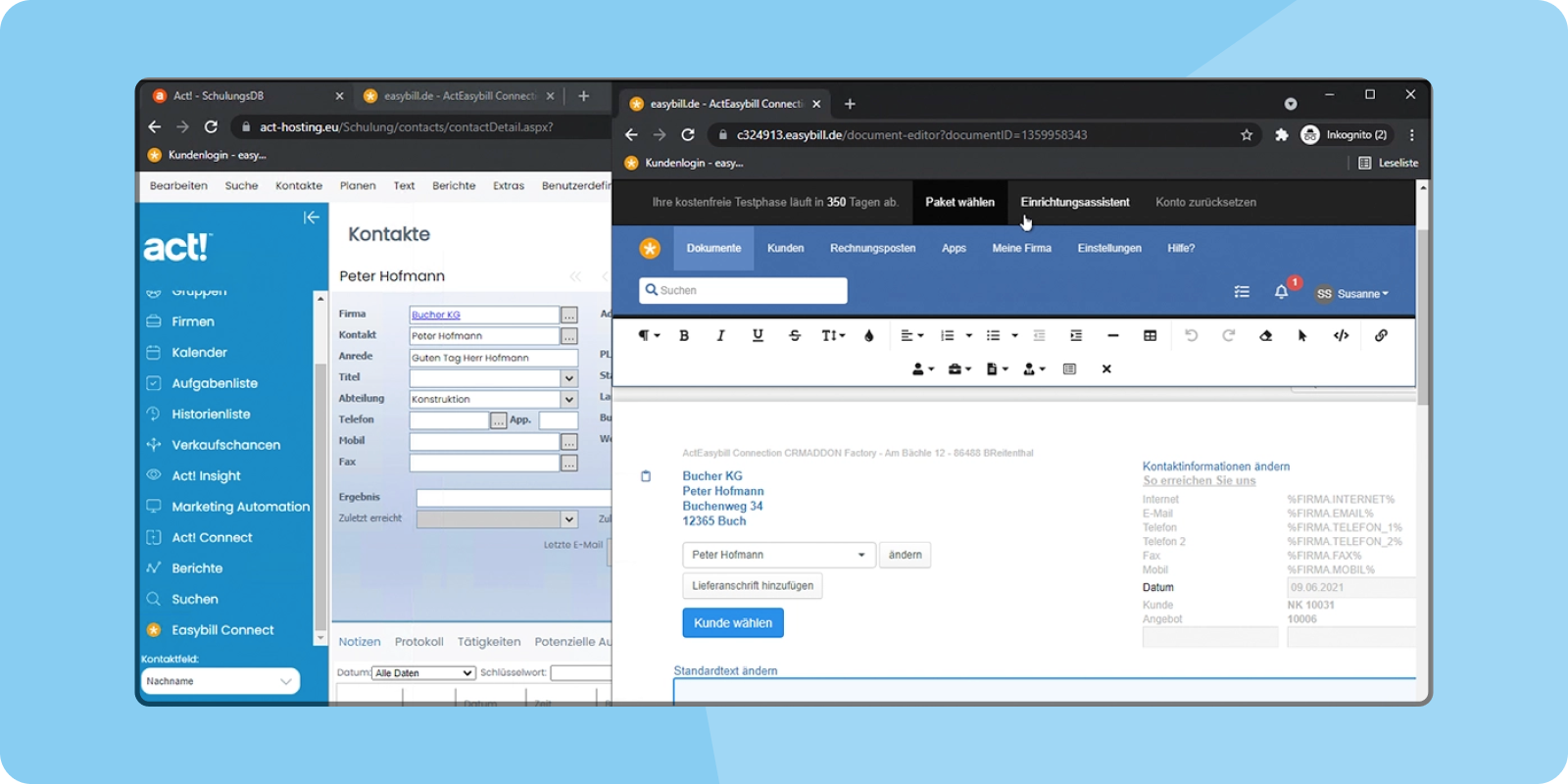Click the insert link chain icon

point(1381,335)
